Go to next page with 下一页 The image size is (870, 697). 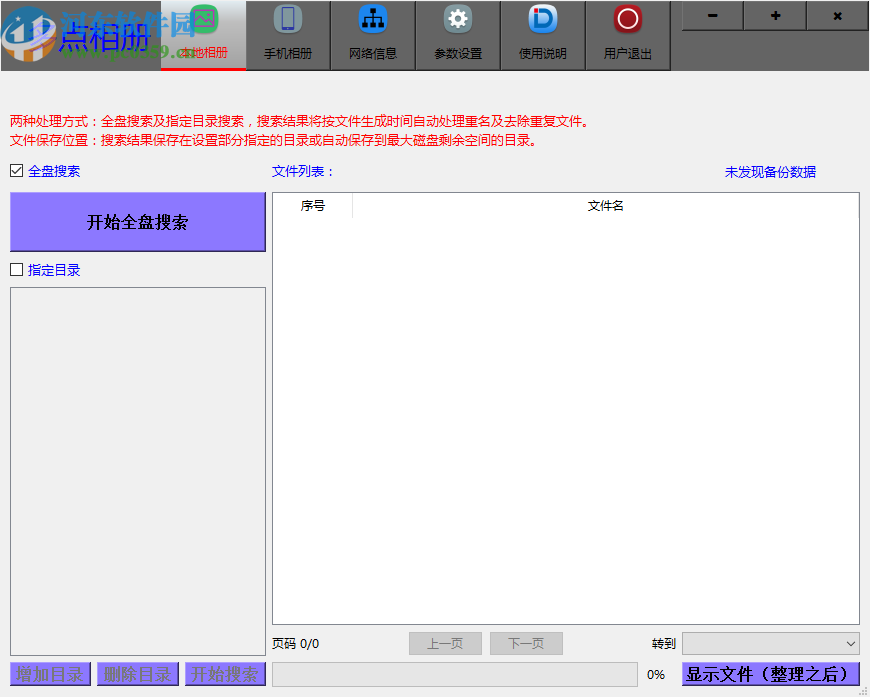(x=526, y=644)
